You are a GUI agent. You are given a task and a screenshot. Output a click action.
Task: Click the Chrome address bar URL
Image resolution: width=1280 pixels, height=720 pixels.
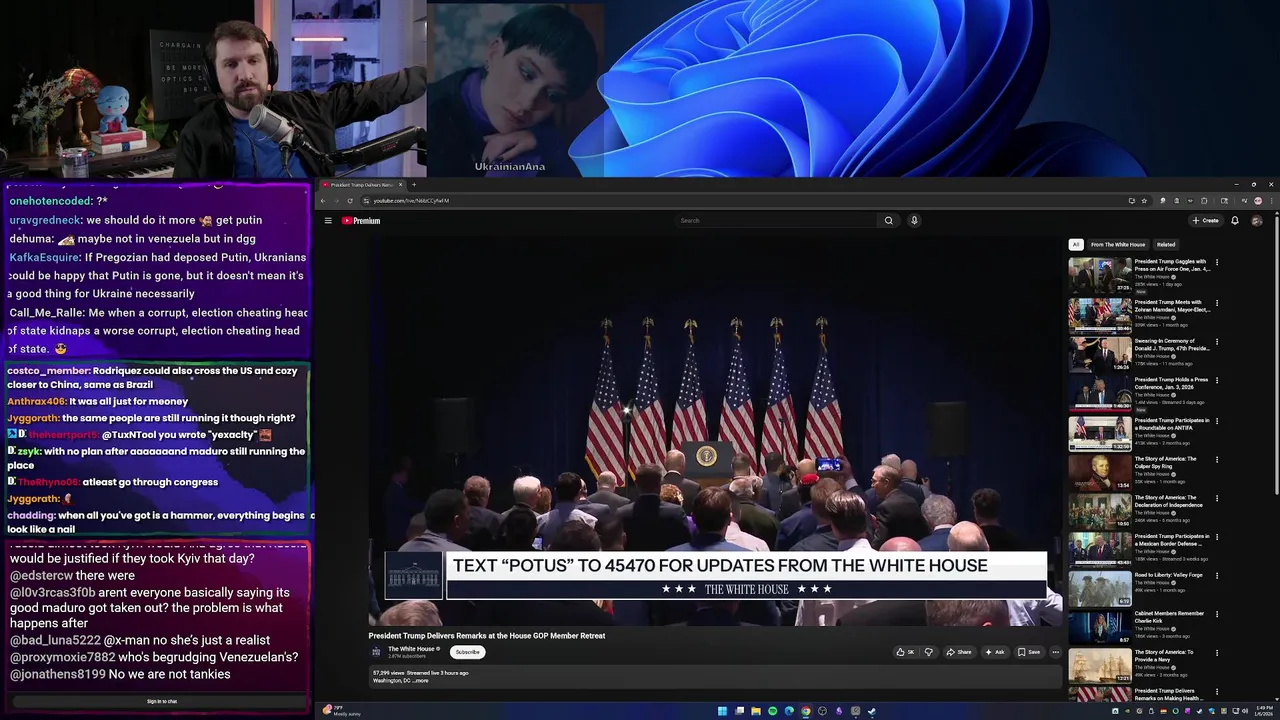(x=411, y=201)
